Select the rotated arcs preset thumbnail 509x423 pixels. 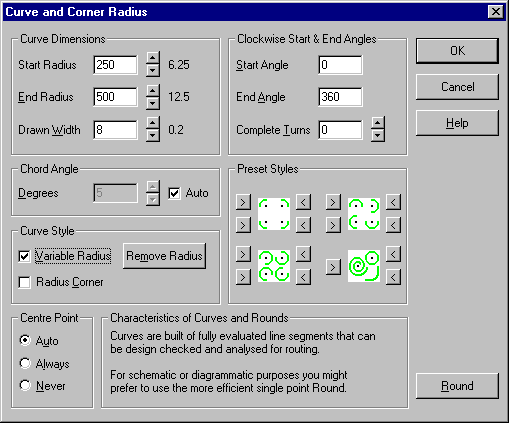364,214
